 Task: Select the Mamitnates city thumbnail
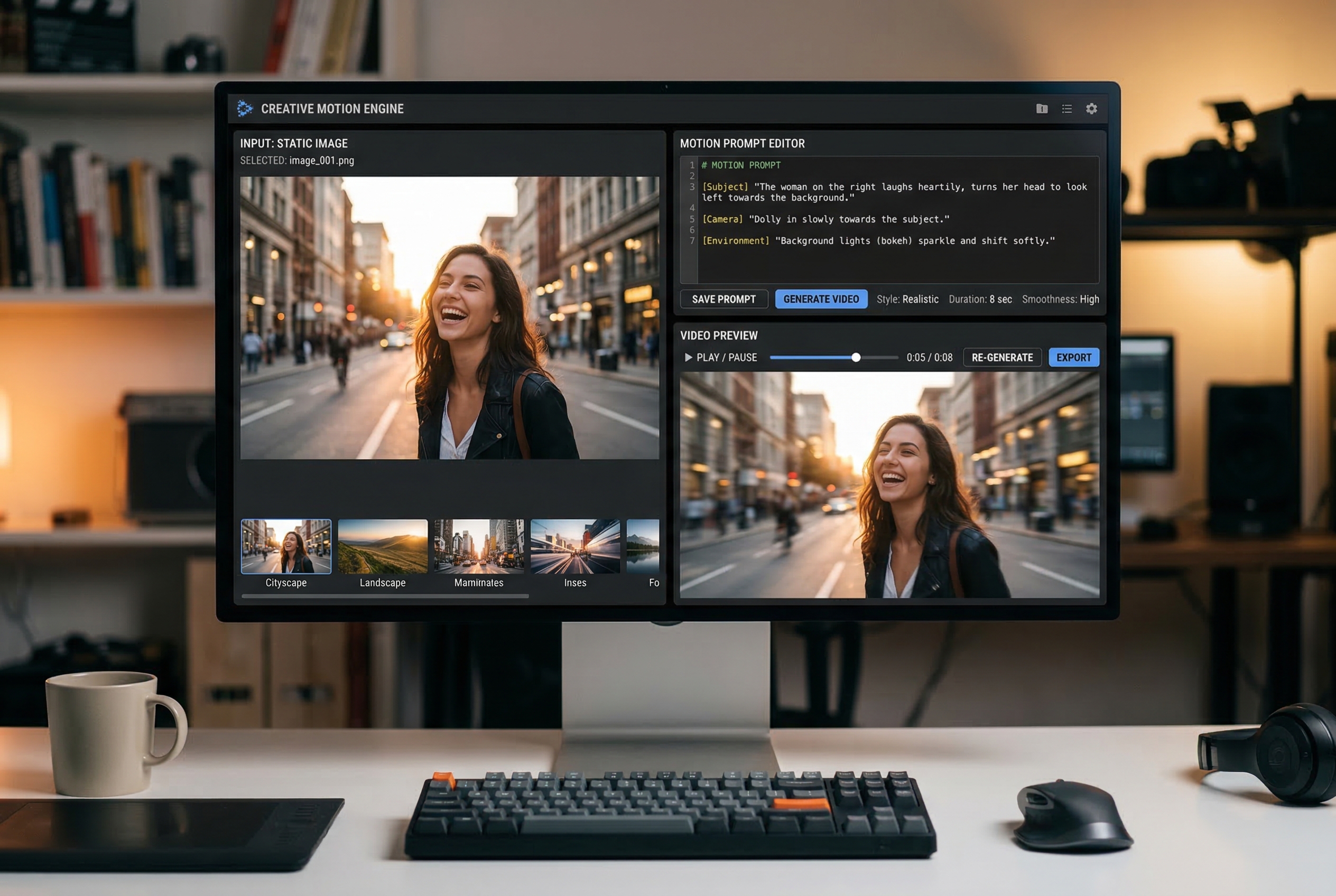click(478, 546)
